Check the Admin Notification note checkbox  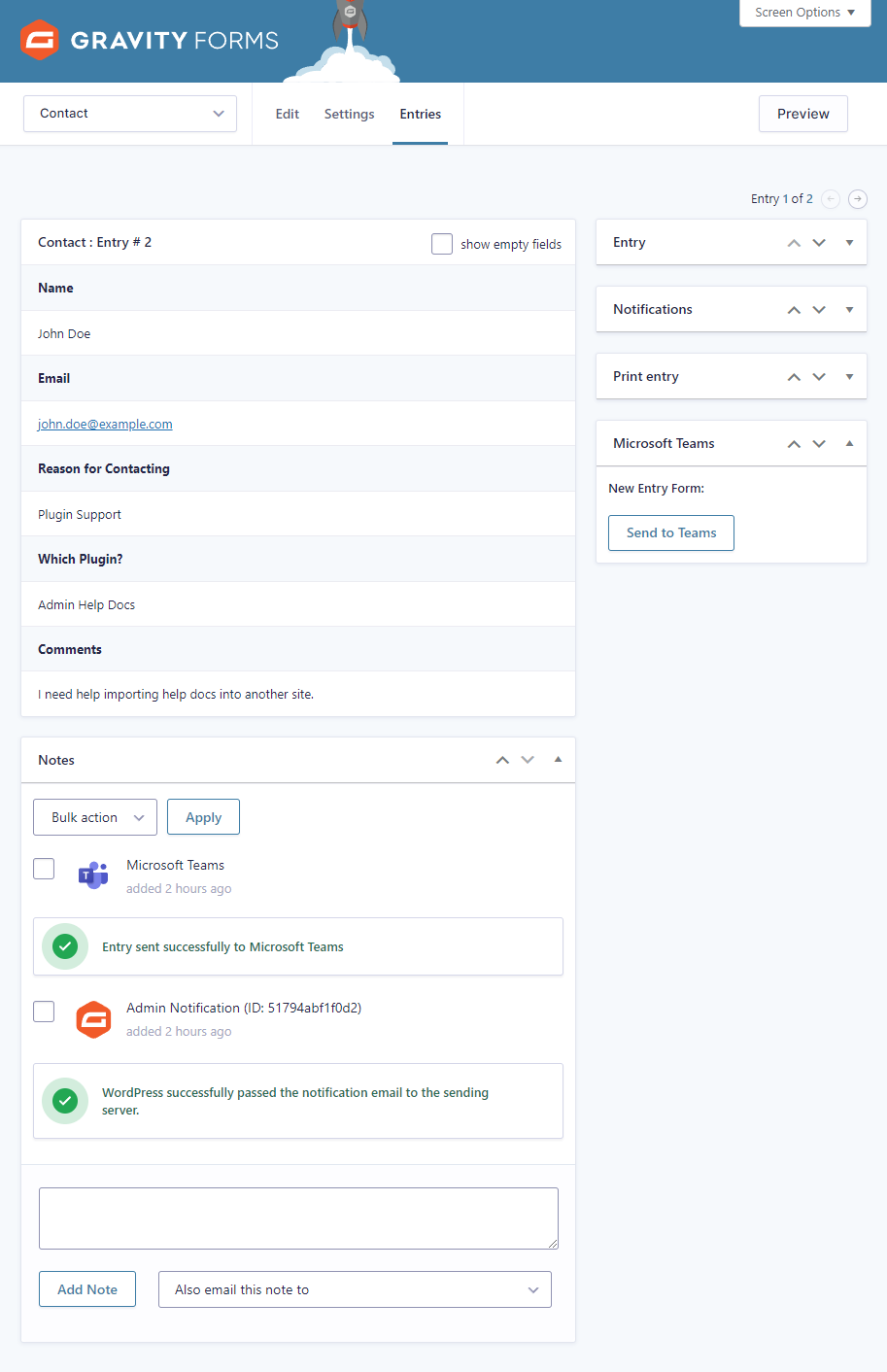click(43, 1012)
